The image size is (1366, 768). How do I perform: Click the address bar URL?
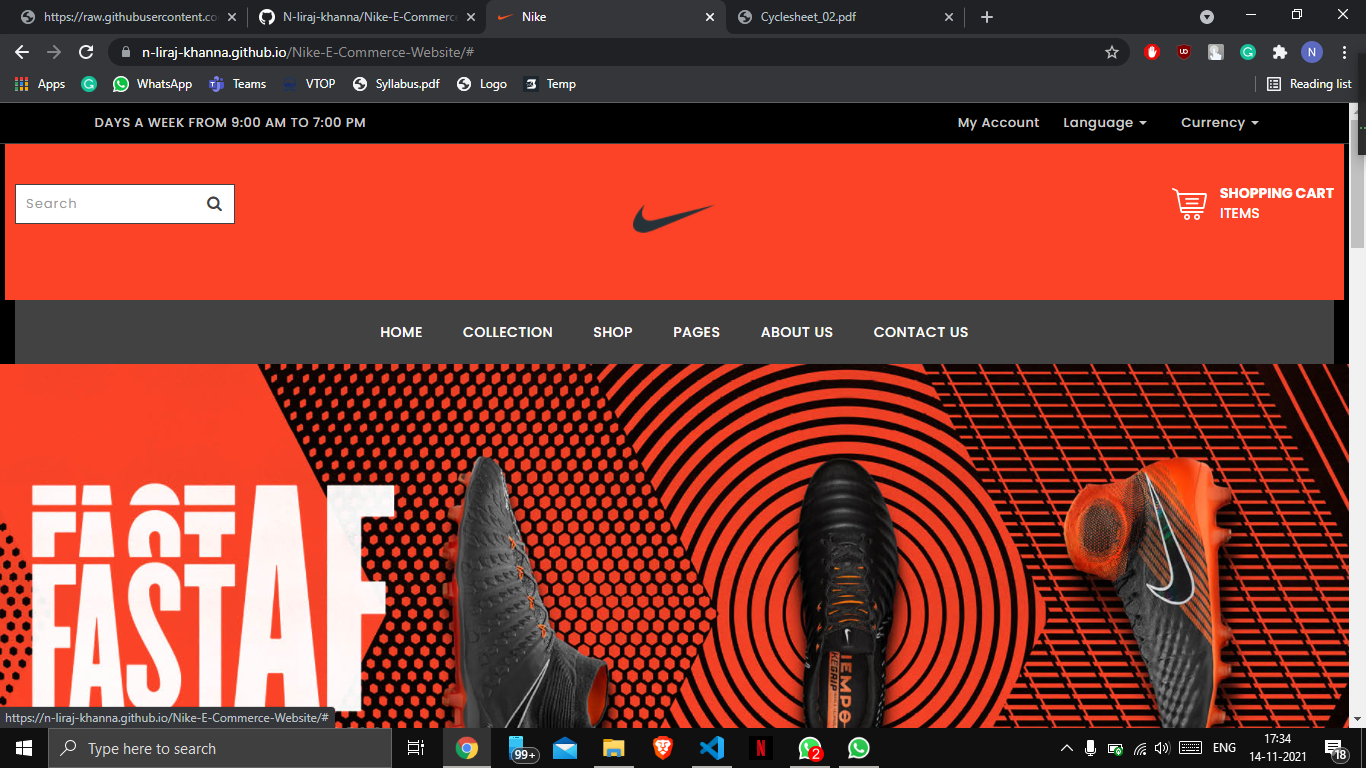(308, 52)
